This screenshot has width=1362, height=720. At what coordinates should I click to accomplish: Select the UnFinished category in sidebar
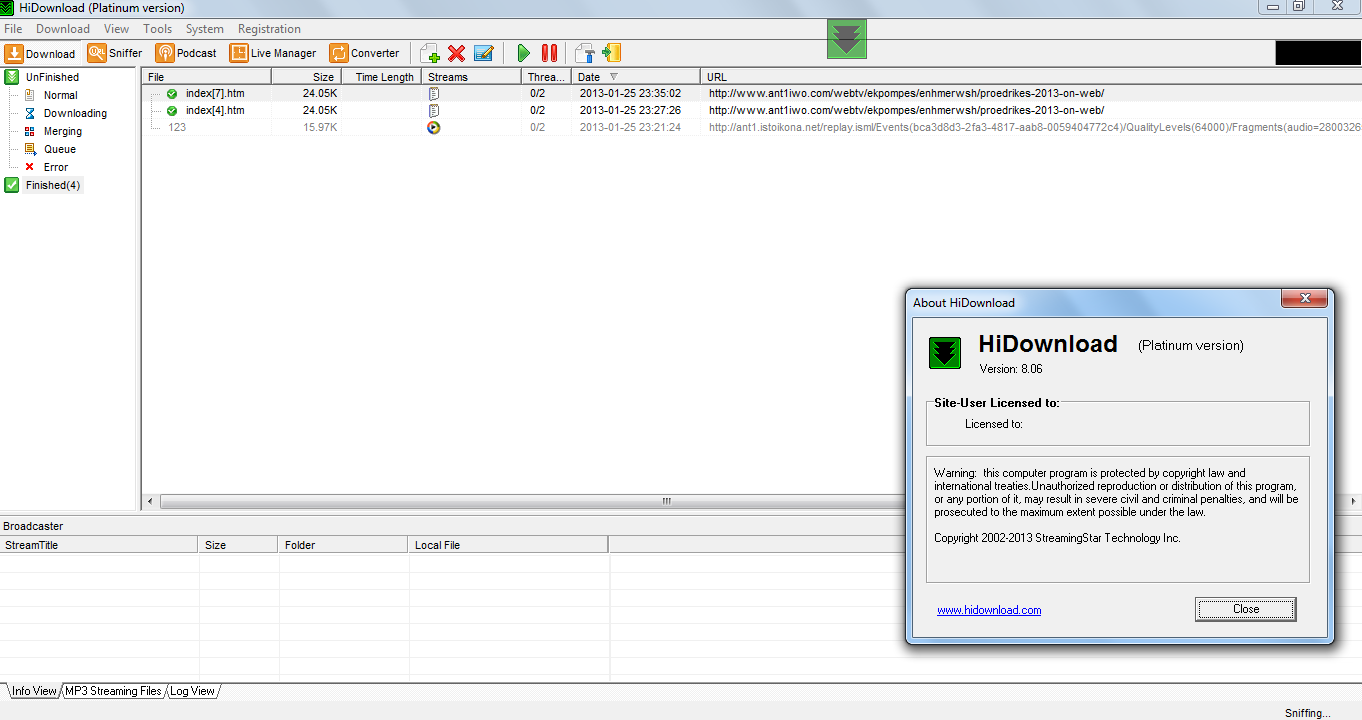52,77
